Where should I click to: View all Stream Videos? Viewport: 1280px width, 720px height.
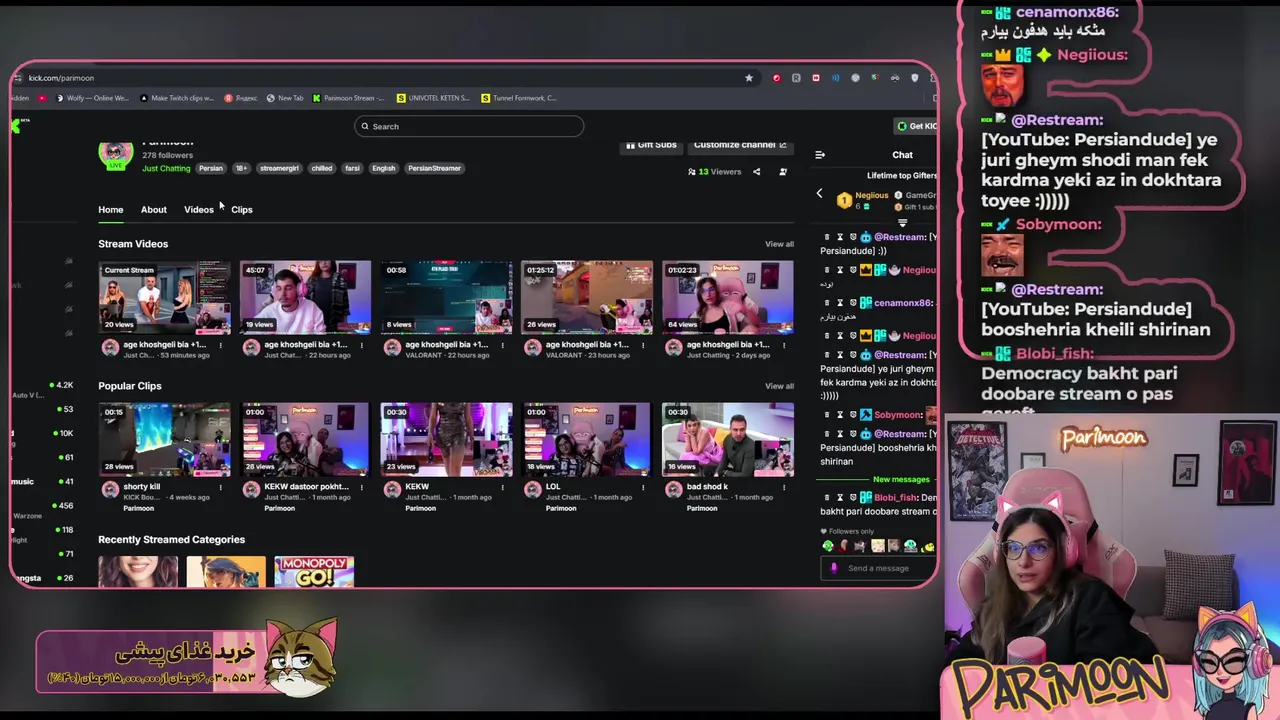coord(779,244)
